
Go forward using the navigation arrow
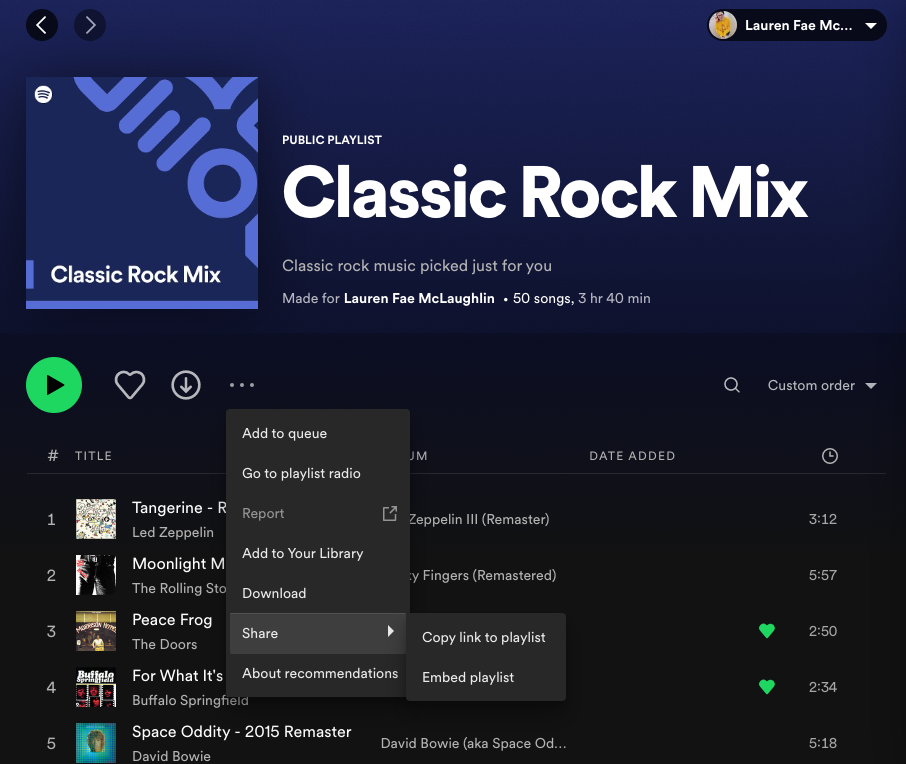click(90, 25)
